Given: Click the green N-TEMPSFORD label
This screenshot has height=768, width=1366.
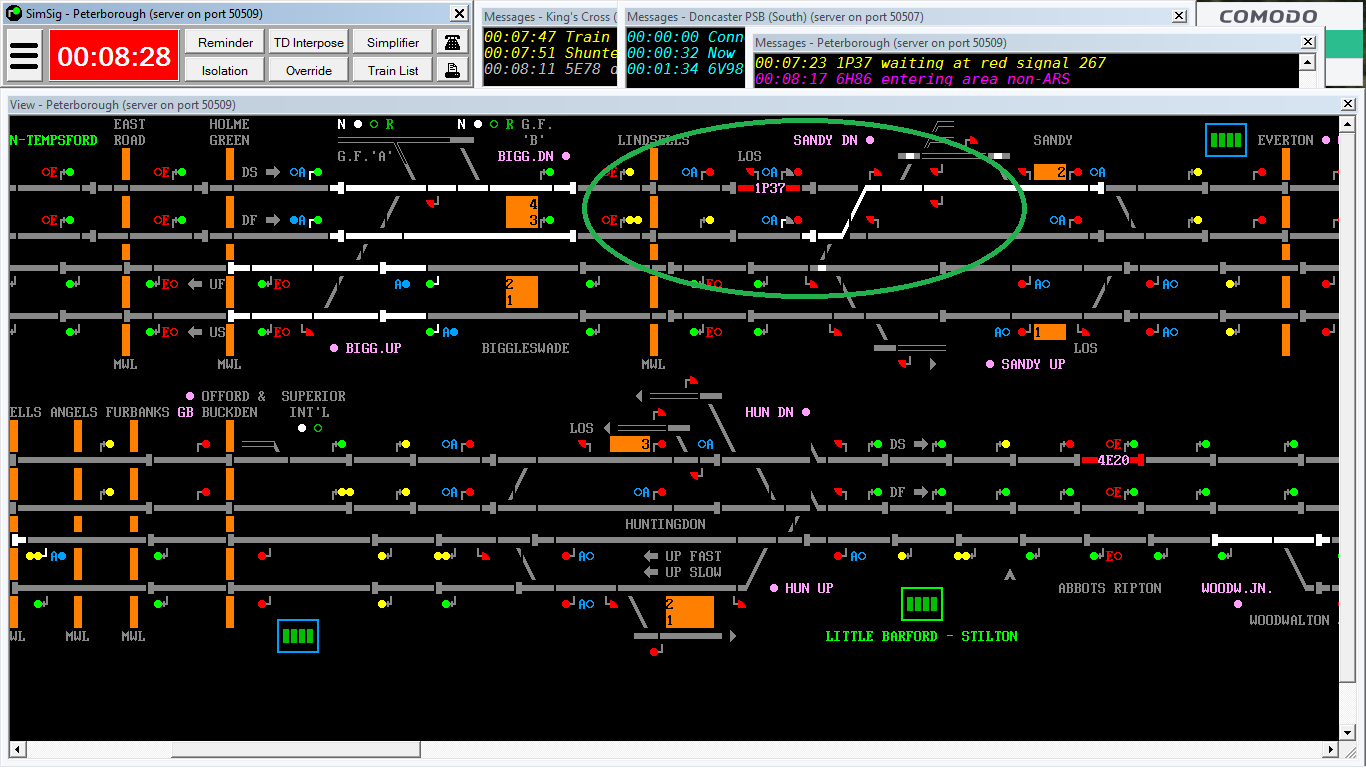Looking at the screenshot, I should pyautogui.click(x=54, y=140).
